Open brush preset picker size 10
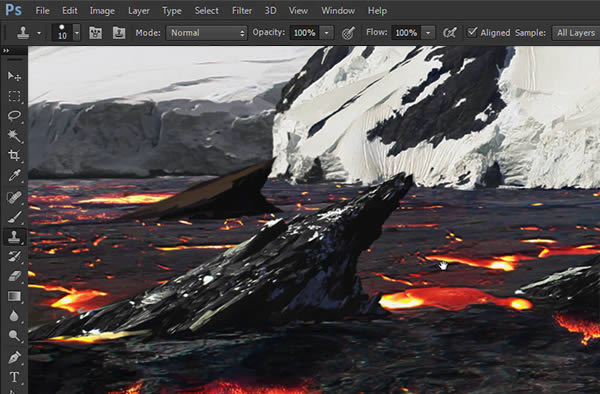Viewport: 600px width, 394px height. click(x=62, y=33)
